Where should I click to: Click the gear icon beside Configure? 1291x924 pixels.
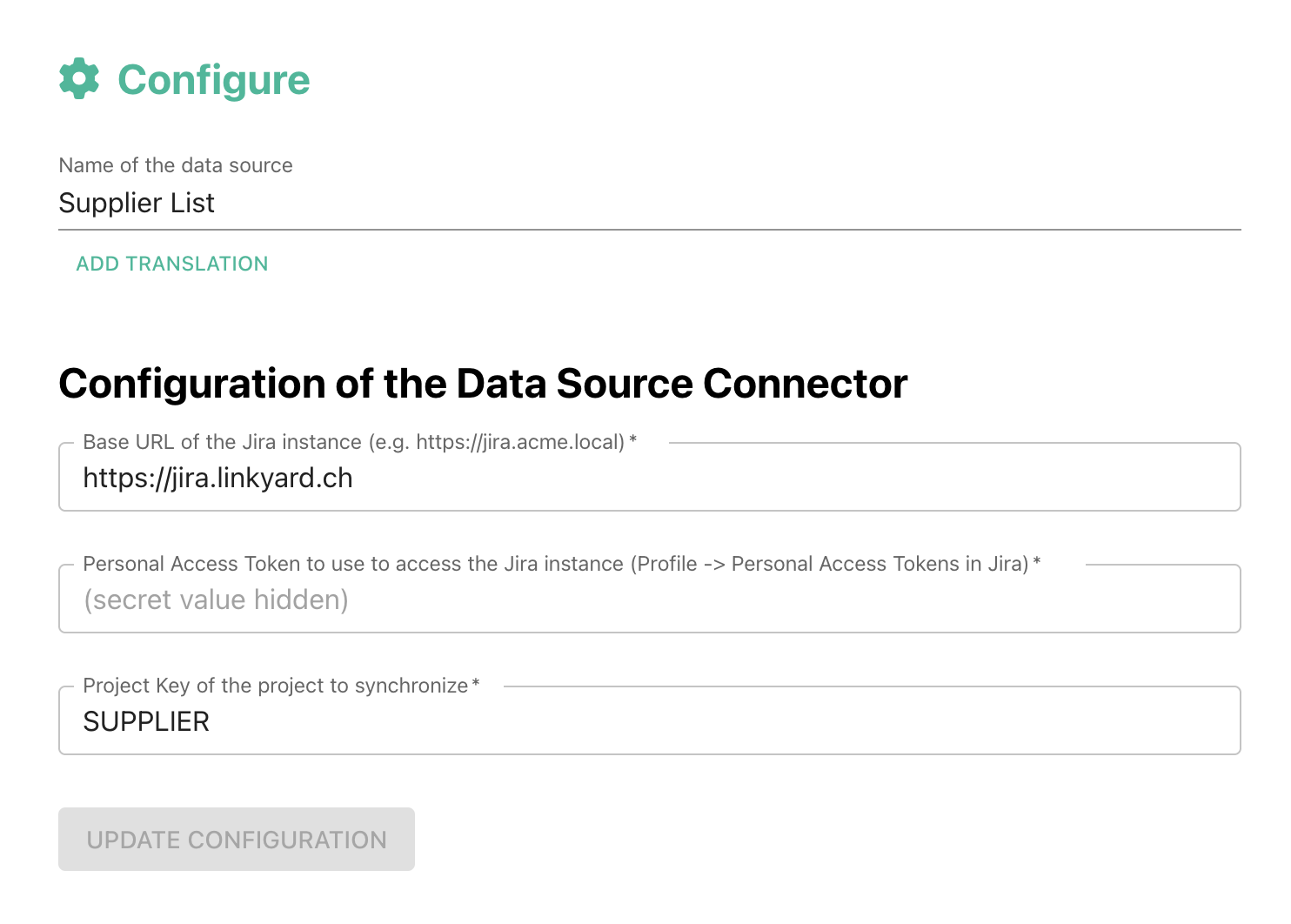(79, 79)
